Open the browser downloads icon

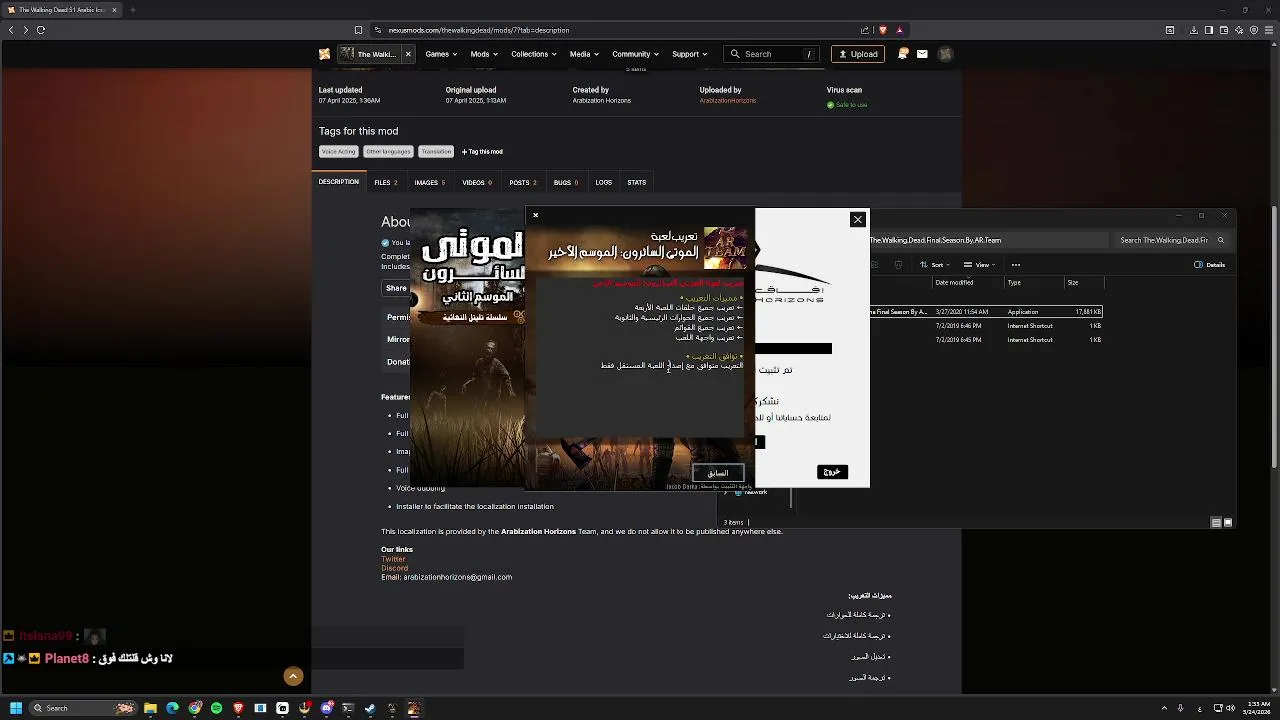[x=1193, y=30]
